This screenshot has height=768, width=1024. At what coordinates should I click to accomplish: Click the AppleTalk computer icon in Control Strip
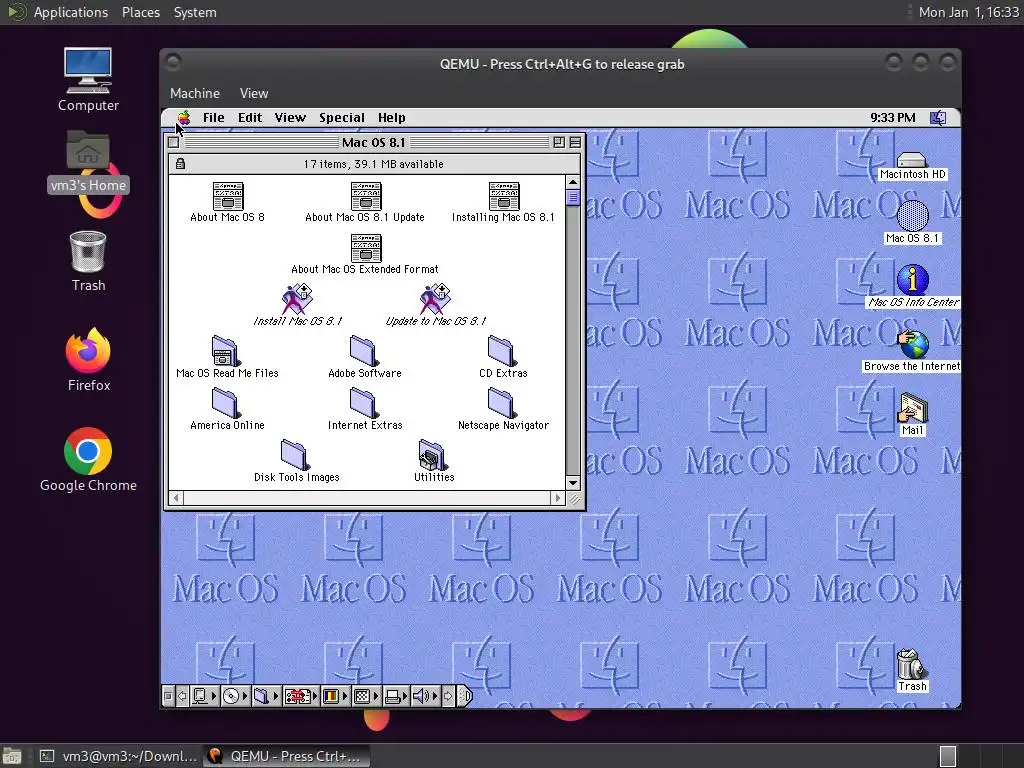[x=200, y=696]
